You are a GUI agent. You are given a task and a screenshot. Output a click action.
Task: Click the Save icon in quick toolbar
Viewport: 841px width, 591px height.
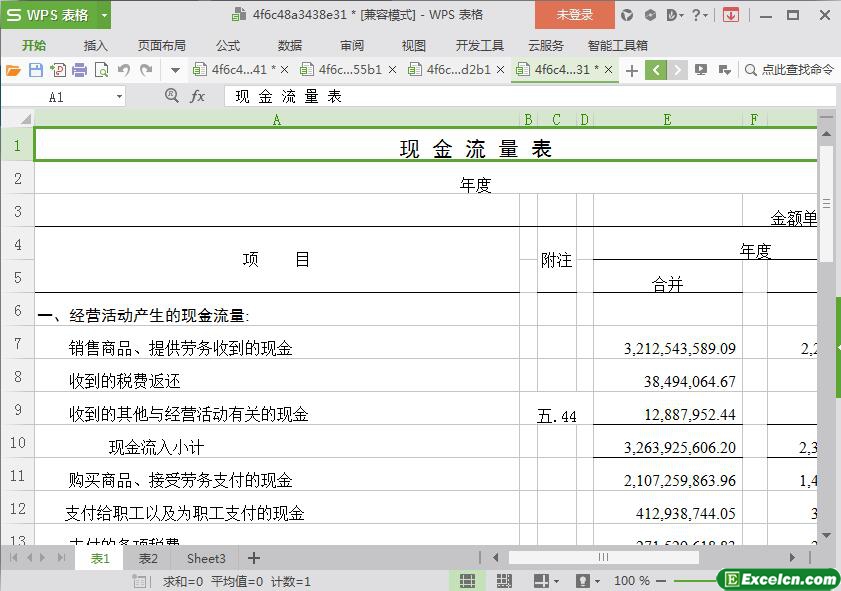(x=36, y=70)
